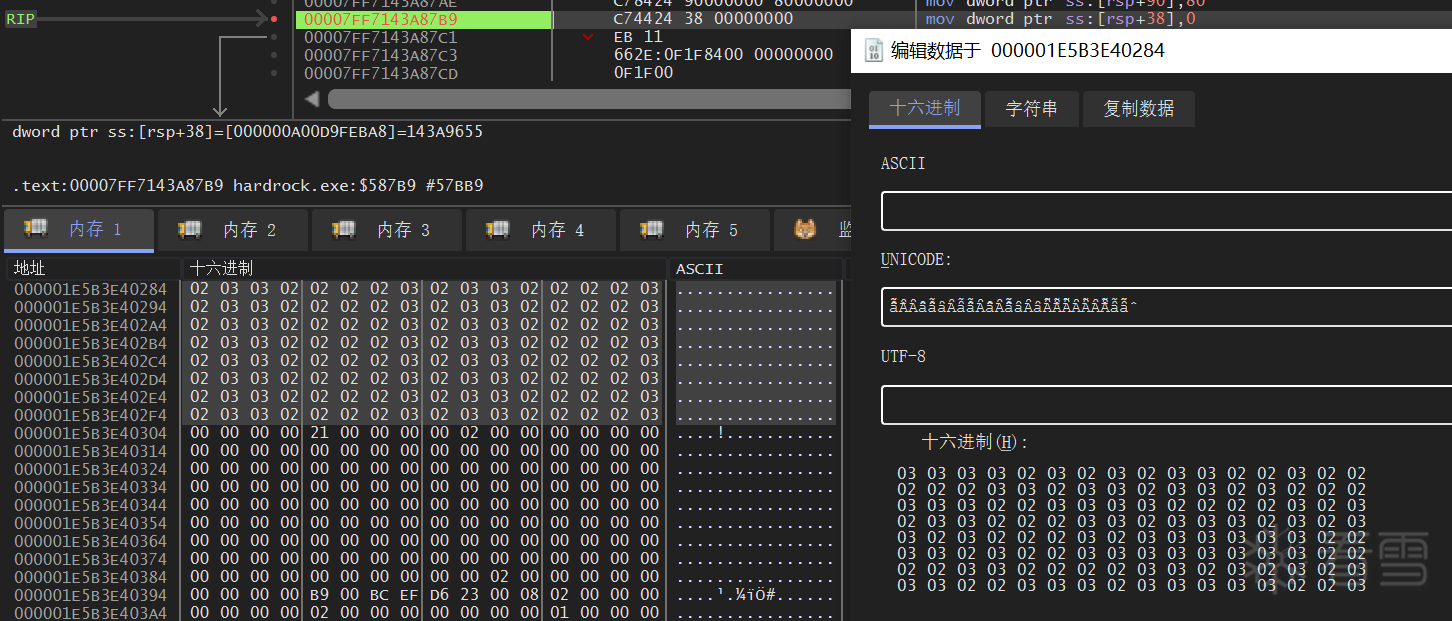Click the ASCII column text of row 000001E5B3E40394
This screenshot has height=621, width=1452.
click(x=756, y=595)
